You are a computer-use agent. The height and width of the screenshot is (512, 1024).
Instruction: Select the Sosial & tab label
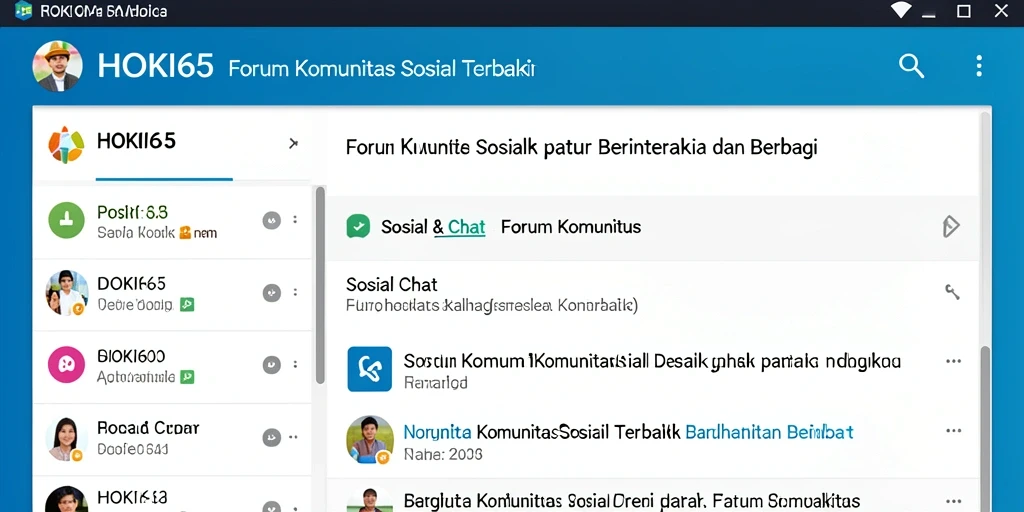point(413,227)
